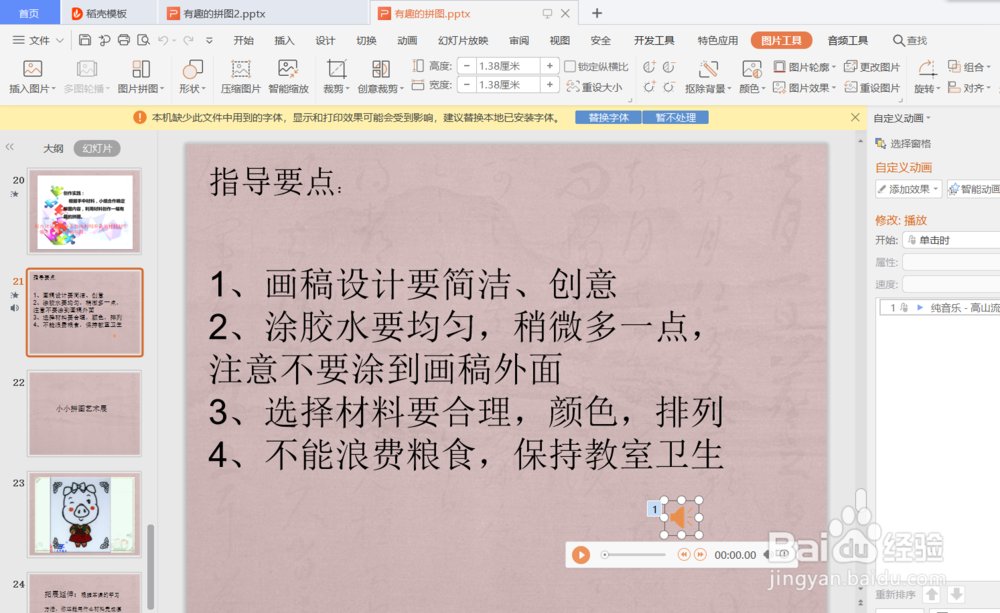Viewport: 1000px width, 613px height.
Task: Click the 压缩图片 tool
Action: click(240, 75)
